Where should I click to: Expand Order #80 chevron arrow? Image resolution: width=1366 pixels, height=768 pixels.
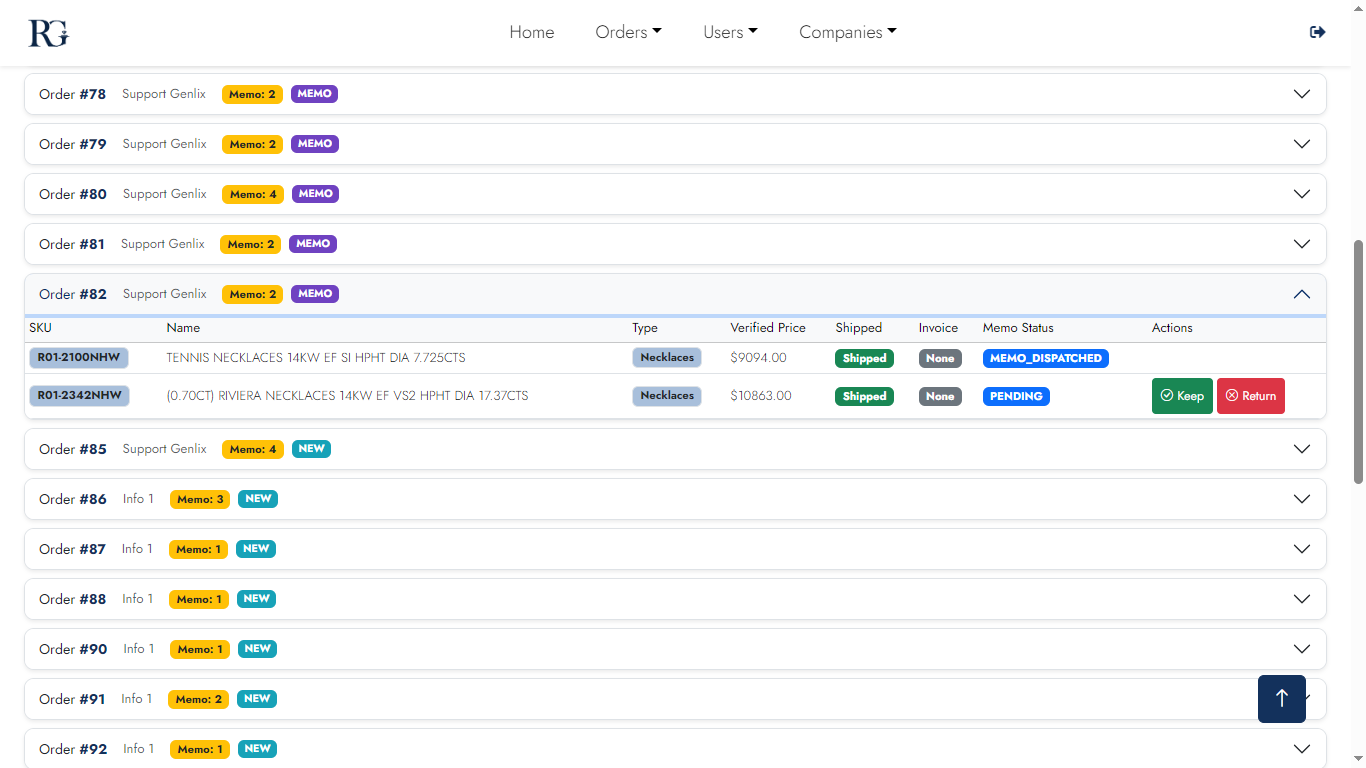pyautogui.click(x=1301, y=194)
